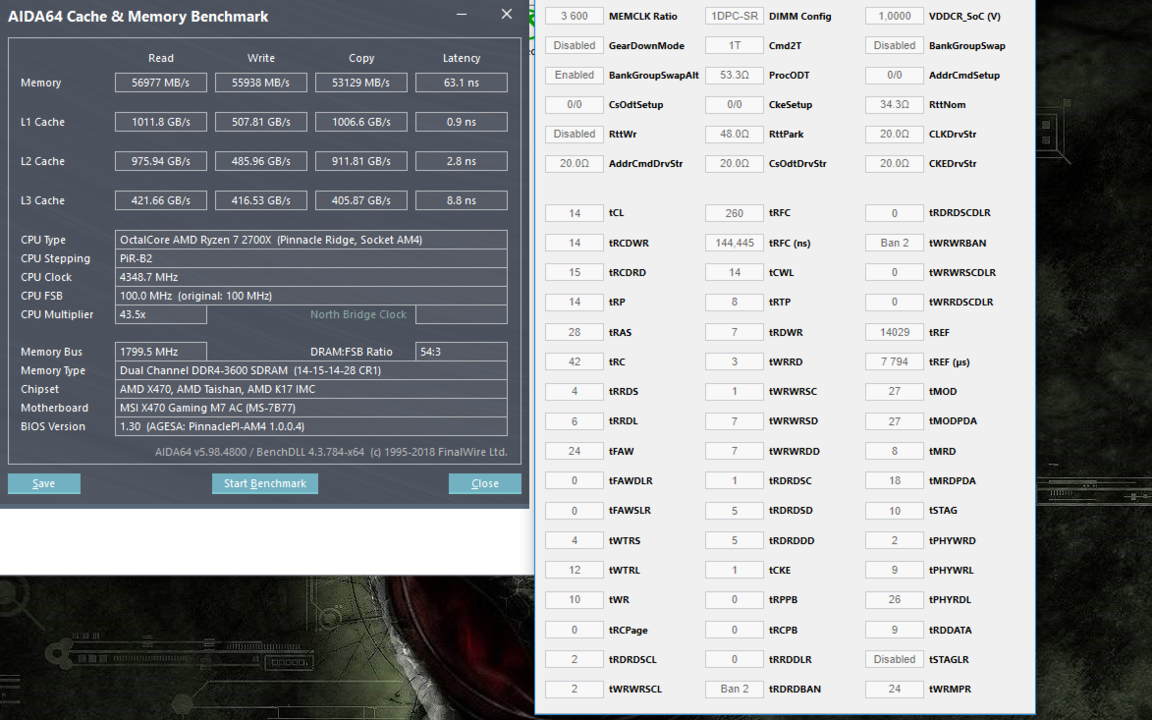
Task: Select the Memory Latency value 63.1 ns
Action: point(461,82)
